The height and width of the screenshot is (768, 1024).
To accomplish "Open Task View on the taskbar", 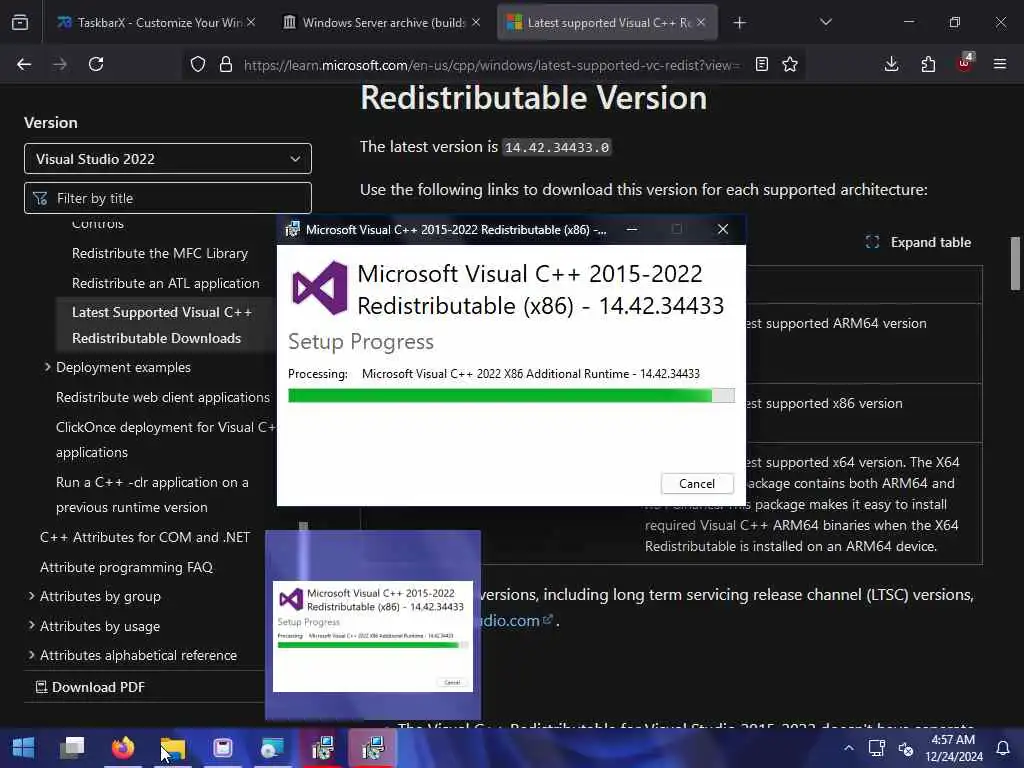I will click(72, 747).
